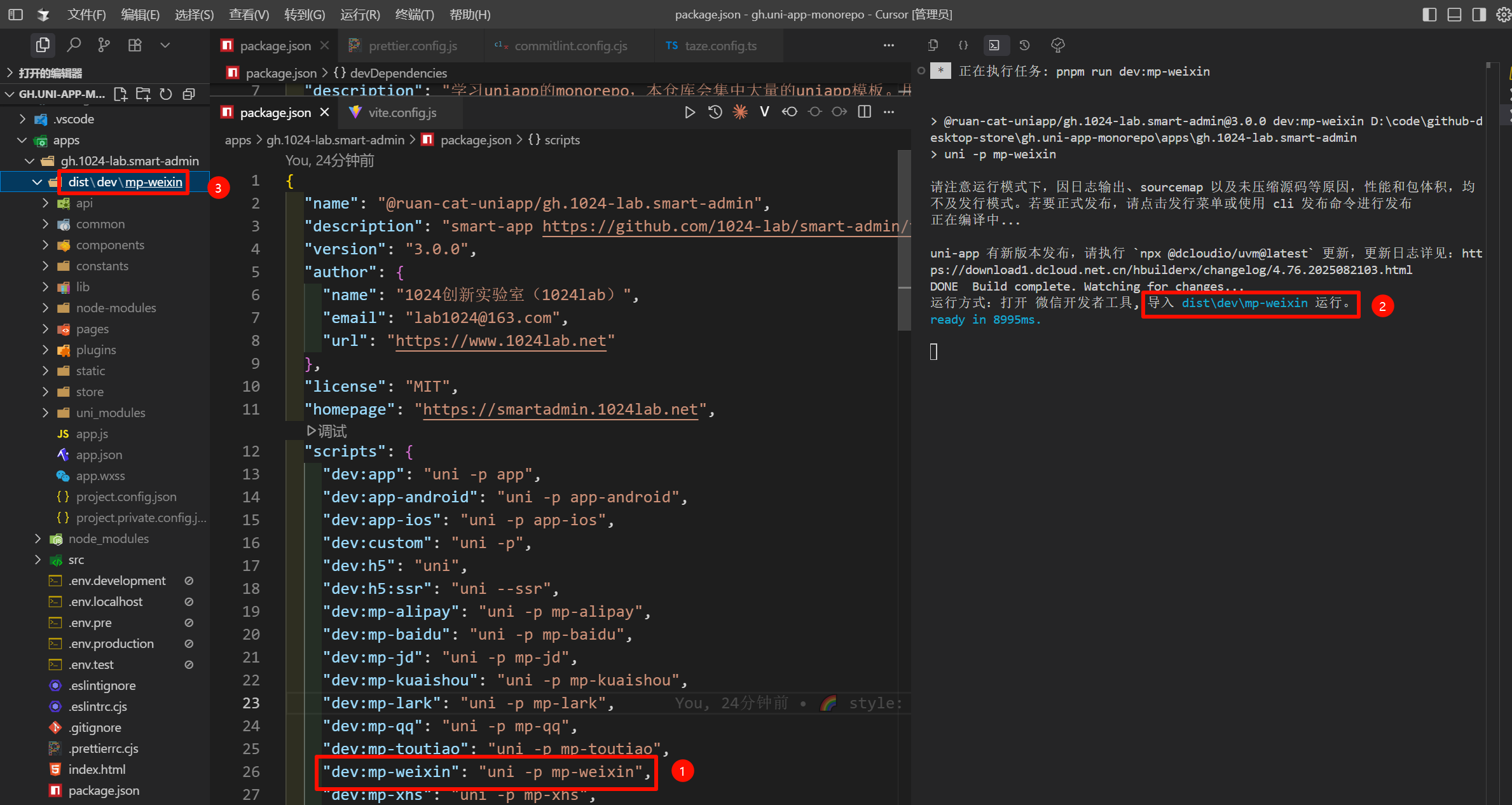Click the New File icon in explorer header
The image size is (1512, 805).
(x=120, y=94)
